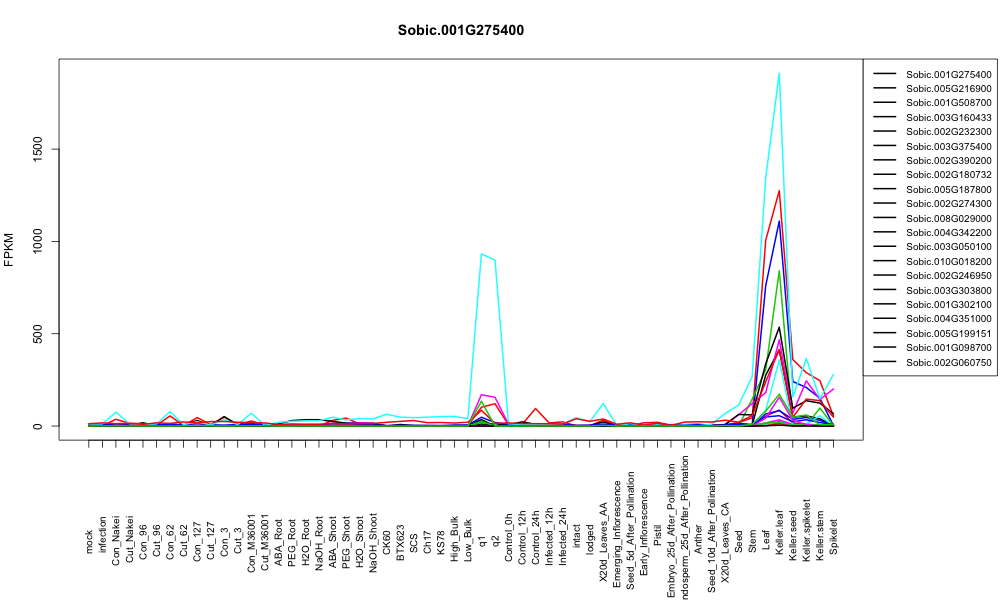Image resolution: width=1000 pixels, height=600 pixels.
Task: Select the mock x-axis label
Action: tap(89, 542)
